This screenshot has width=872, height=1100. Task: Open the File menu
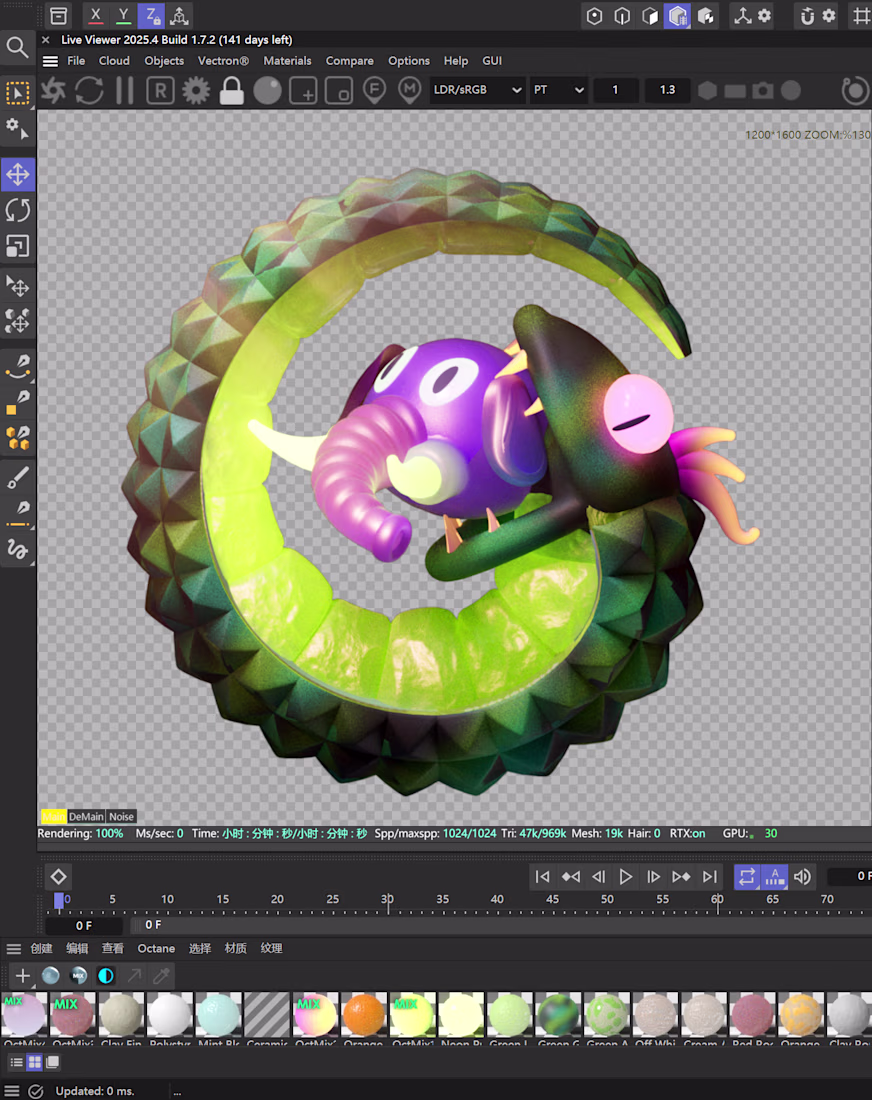76,61
